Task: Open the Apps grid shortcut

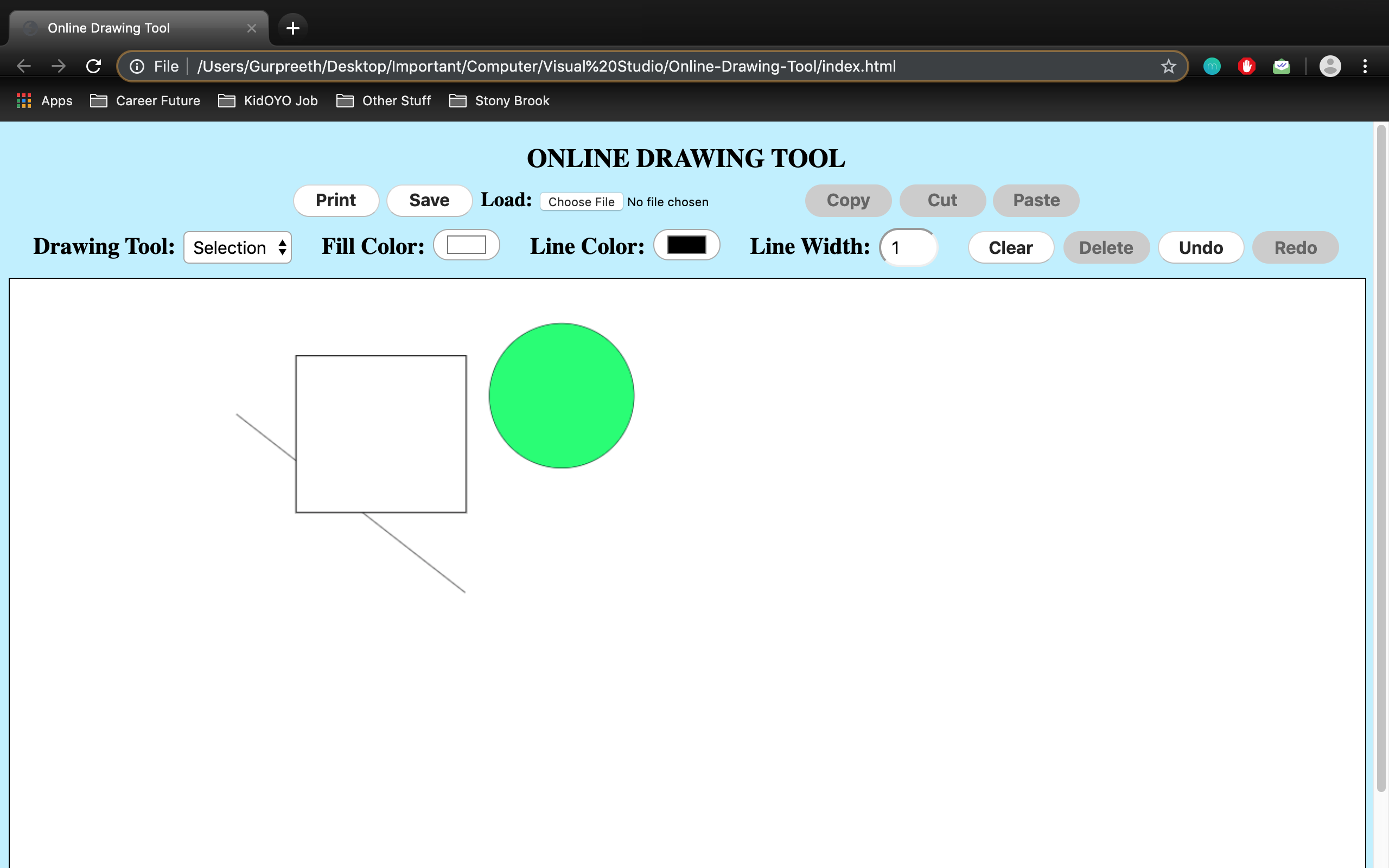Action: point(45,101)
